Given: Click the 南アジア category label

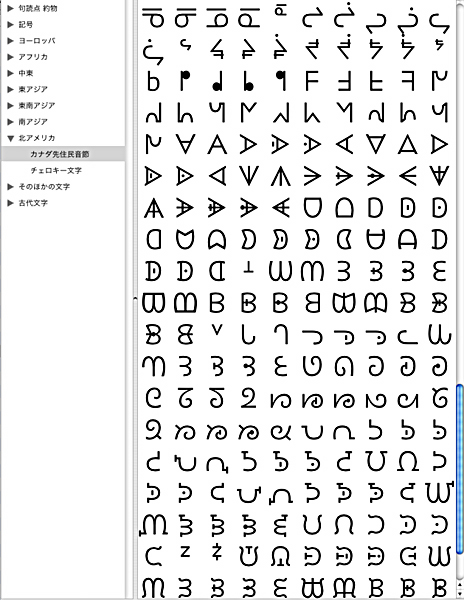Looking at the screenshot, I should (33, 122).
